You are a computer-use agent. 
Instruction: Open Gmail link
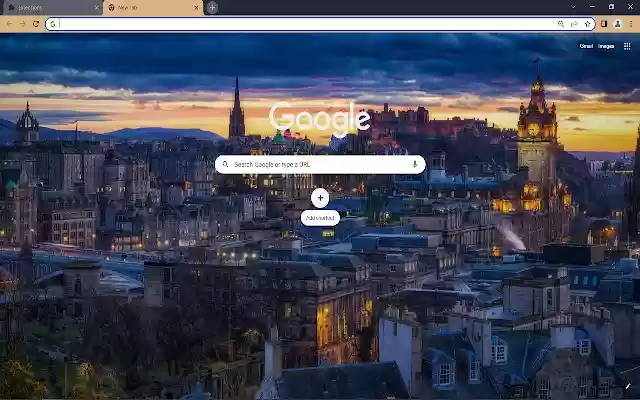pos(586,46)
